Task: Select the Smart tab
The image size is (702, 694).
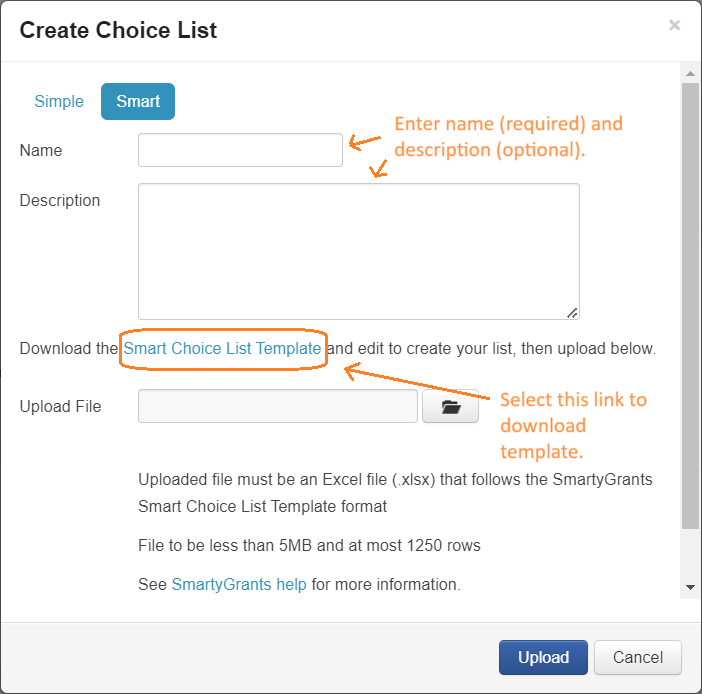Action: click(x=138, y=102)
